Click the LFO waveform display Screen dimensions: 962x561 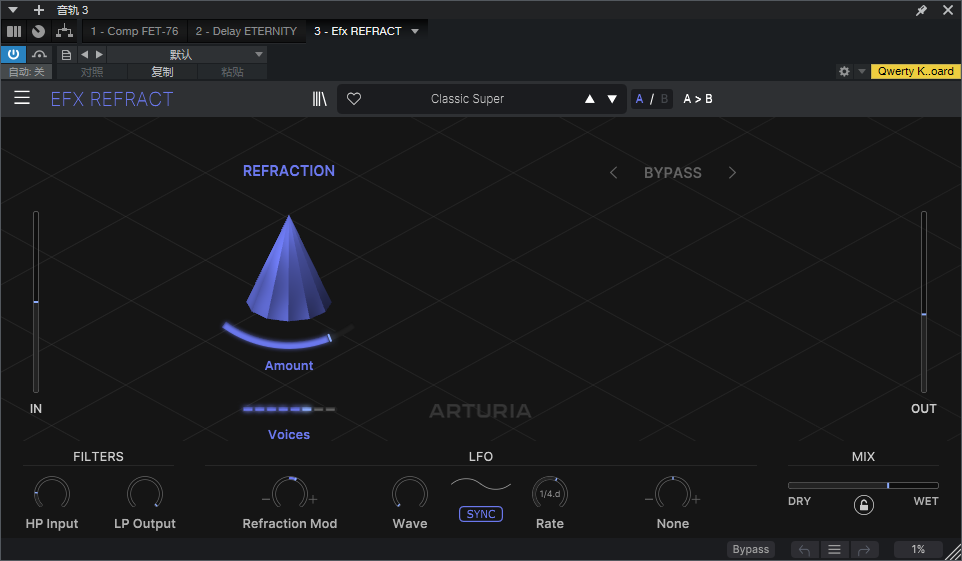[x=481, y=485]
